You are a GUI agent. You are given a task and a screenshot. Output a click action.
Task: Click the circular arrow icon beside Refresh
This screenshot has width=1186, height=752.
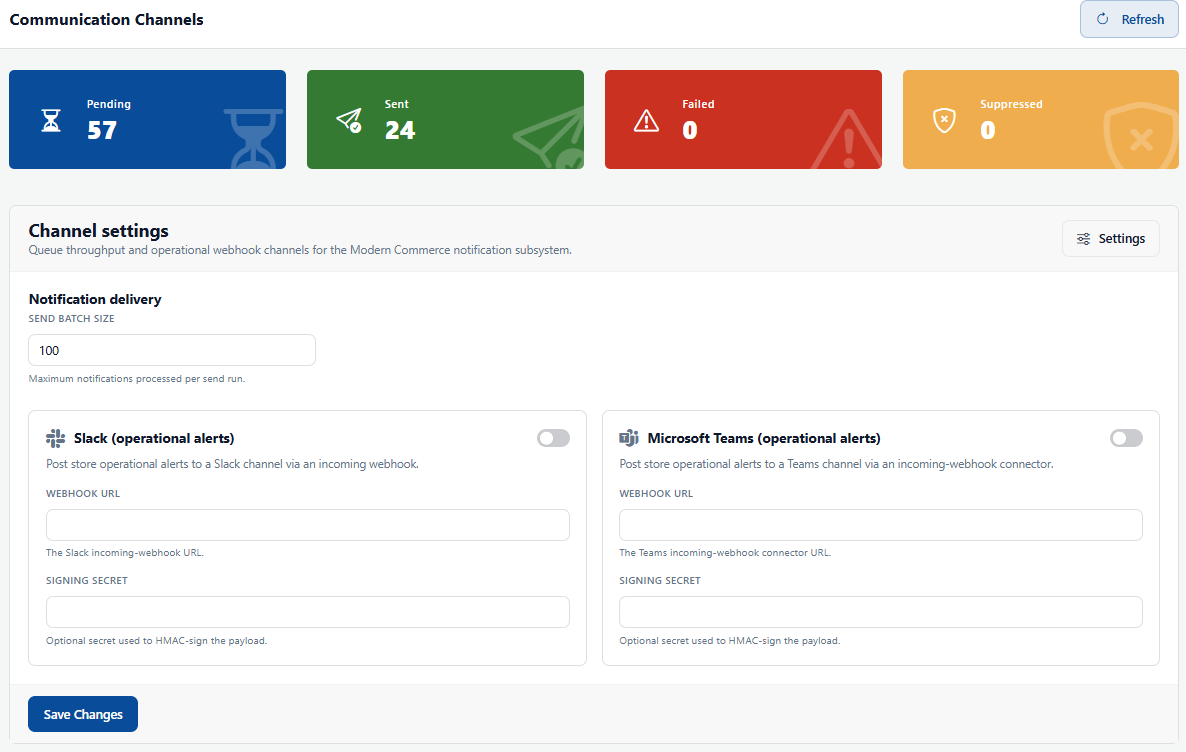coord(1103,19)
